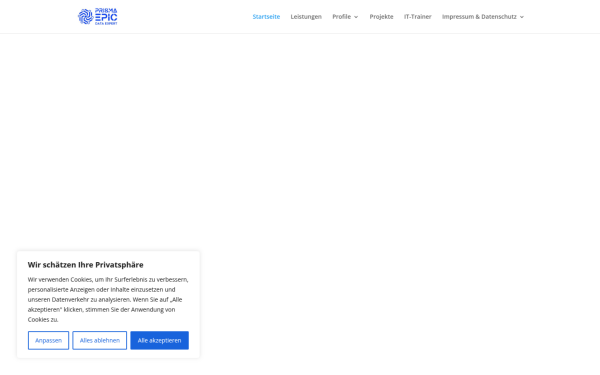Screen dimensions: 600x375
Task: Open Impressum & Datenschutz menu item
Action: point(479,17)
